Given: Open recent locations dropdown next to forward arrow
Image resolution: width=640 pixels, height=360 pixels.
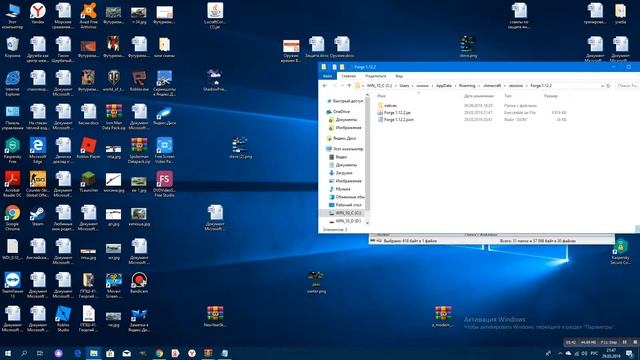Looking at the screenshot, I should (x=342, y=86).
